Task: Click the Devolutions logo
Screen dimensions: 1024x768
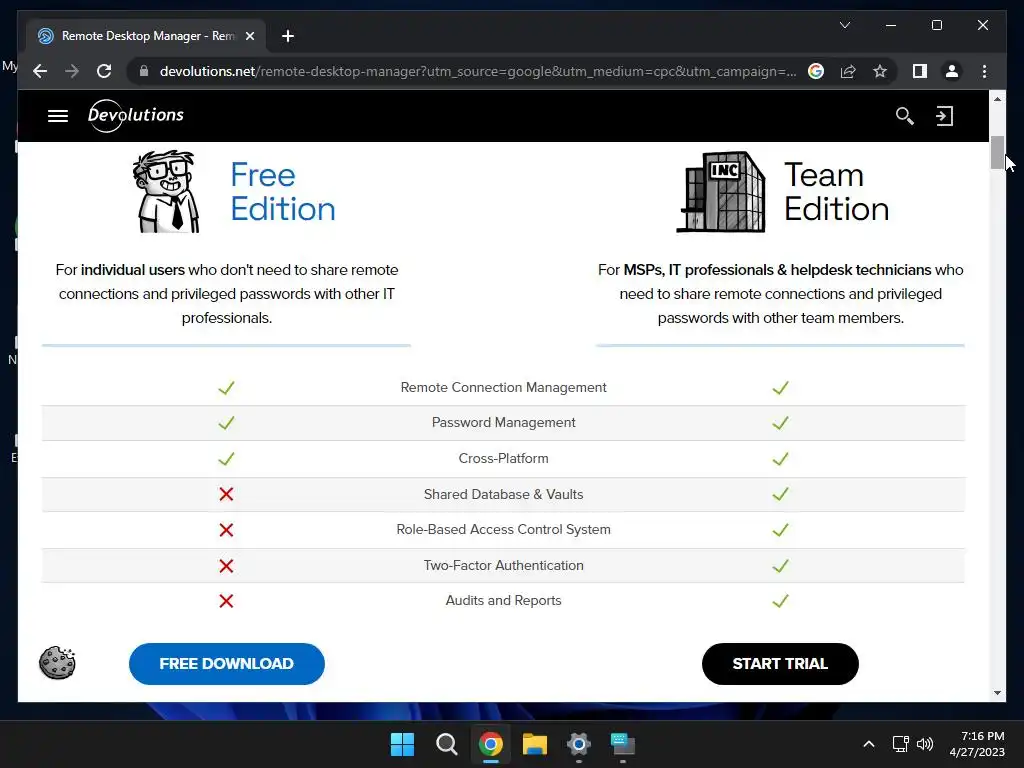Action: coord(136,116)
